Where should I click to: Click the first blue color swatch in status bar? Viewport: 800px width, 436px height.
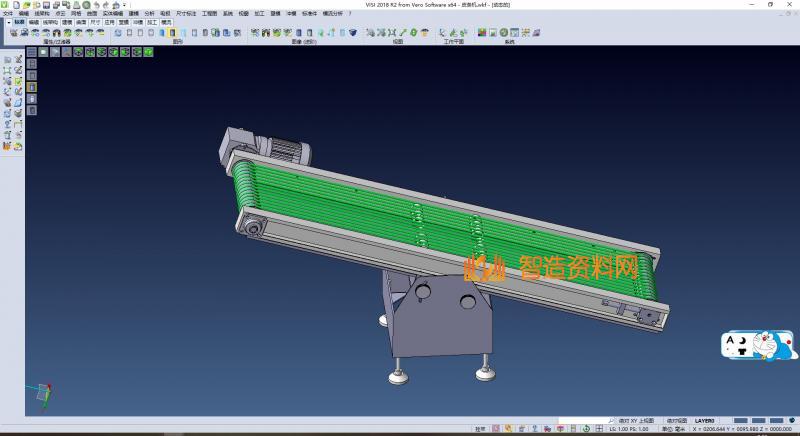[740, 421]
